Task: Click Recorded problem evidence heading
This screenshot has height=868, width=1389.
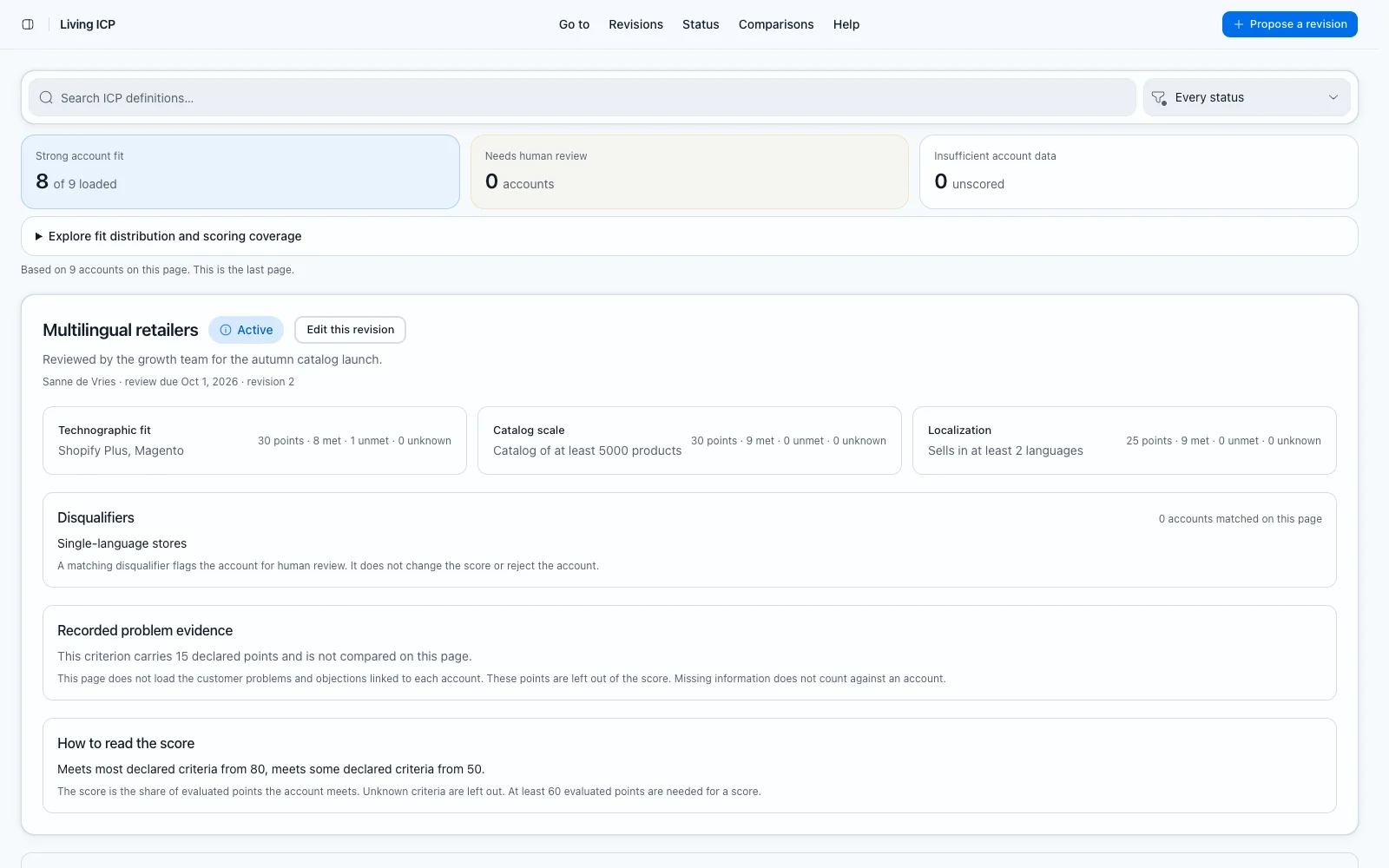Action: (145, 630)
